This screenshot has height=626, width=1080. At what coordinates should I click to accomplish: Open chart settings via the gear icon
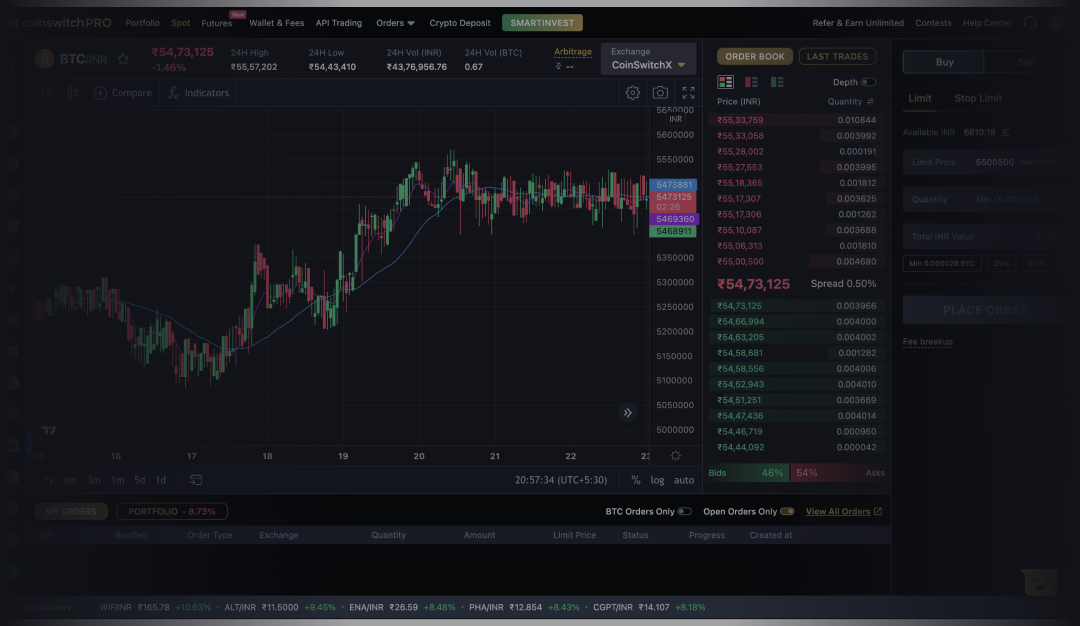632,92
